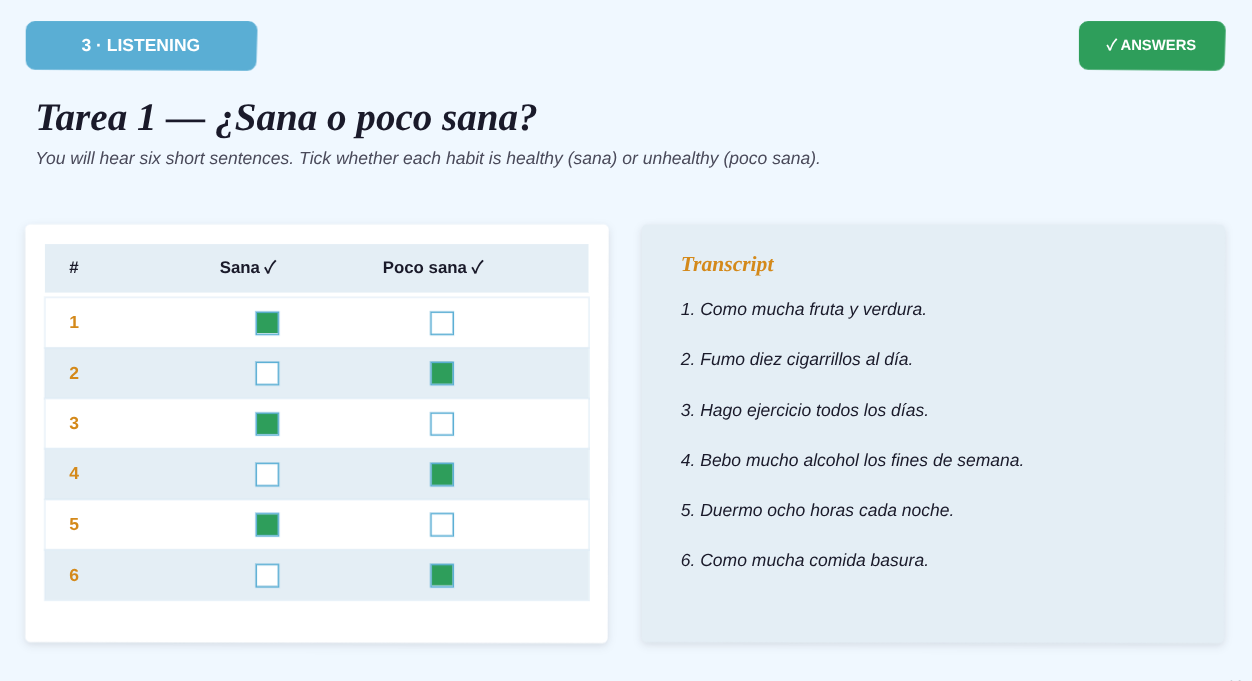Click transcript line 'Fumo diez cigarrillos al día'
This screenshot has width=1252, height=681.
pyautogui.click(x=797, y=359)
